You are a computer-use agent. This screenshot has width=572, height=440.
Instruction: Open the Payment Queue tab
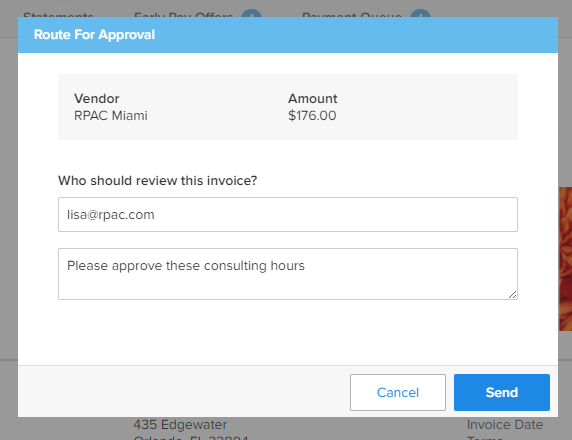pyautogui.click(x=352, y=15)
